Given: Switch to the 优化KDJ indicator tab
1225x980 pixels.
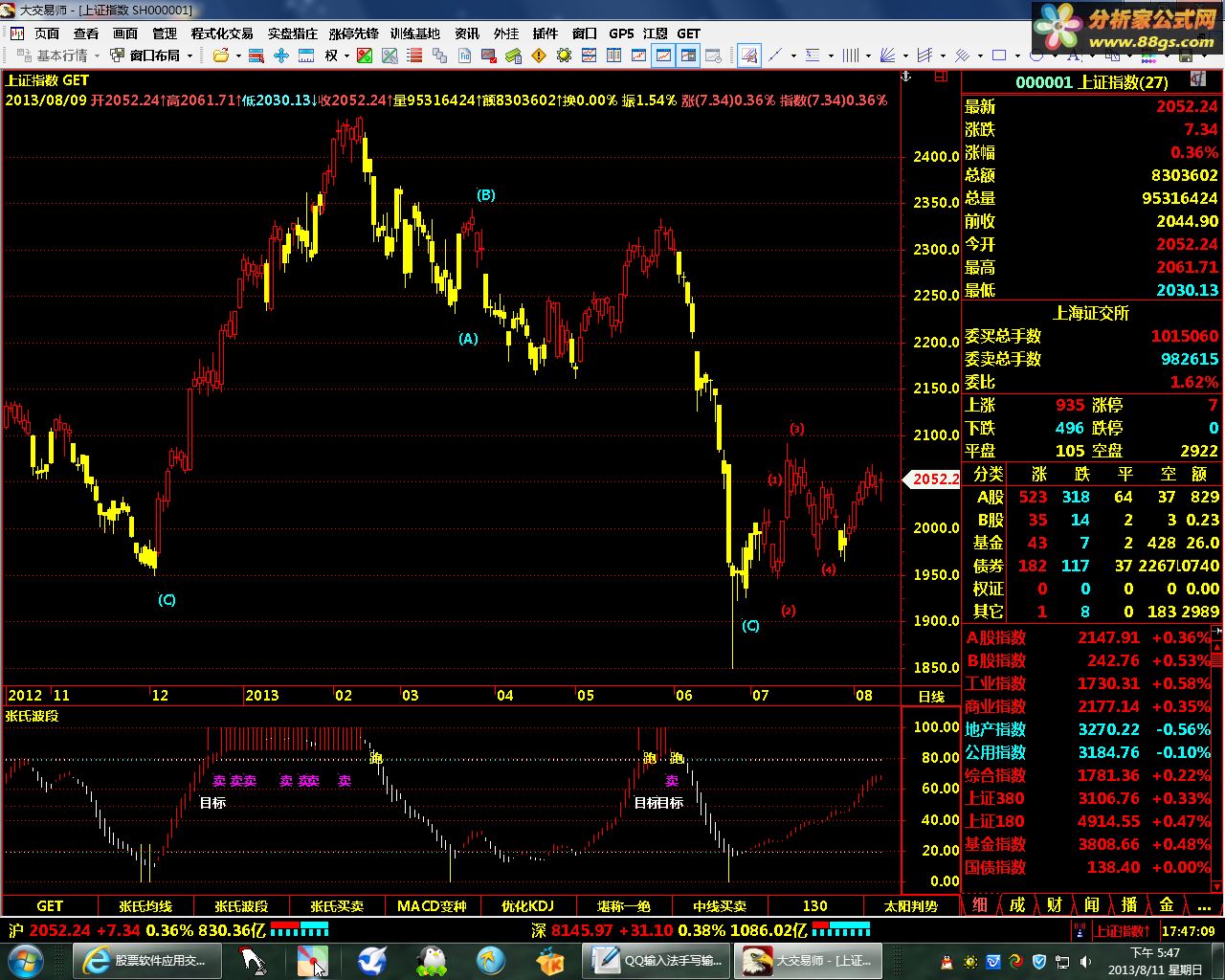Looking at the screenshot, I should coord(527,905).
